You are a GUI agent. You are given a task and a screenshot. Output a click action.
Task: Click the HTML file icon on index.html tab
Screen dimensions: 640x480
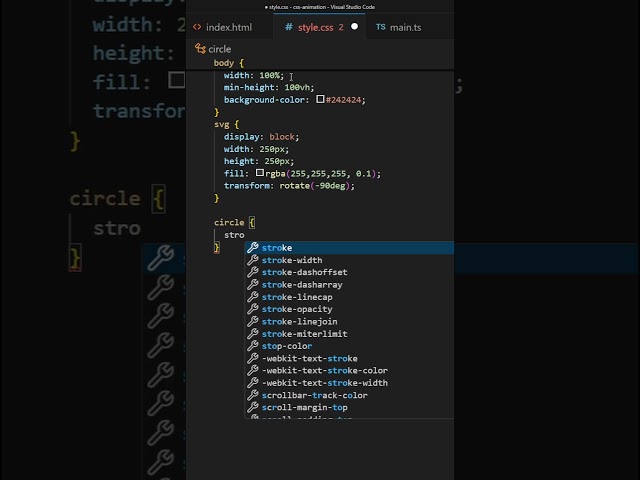[197, 27]
